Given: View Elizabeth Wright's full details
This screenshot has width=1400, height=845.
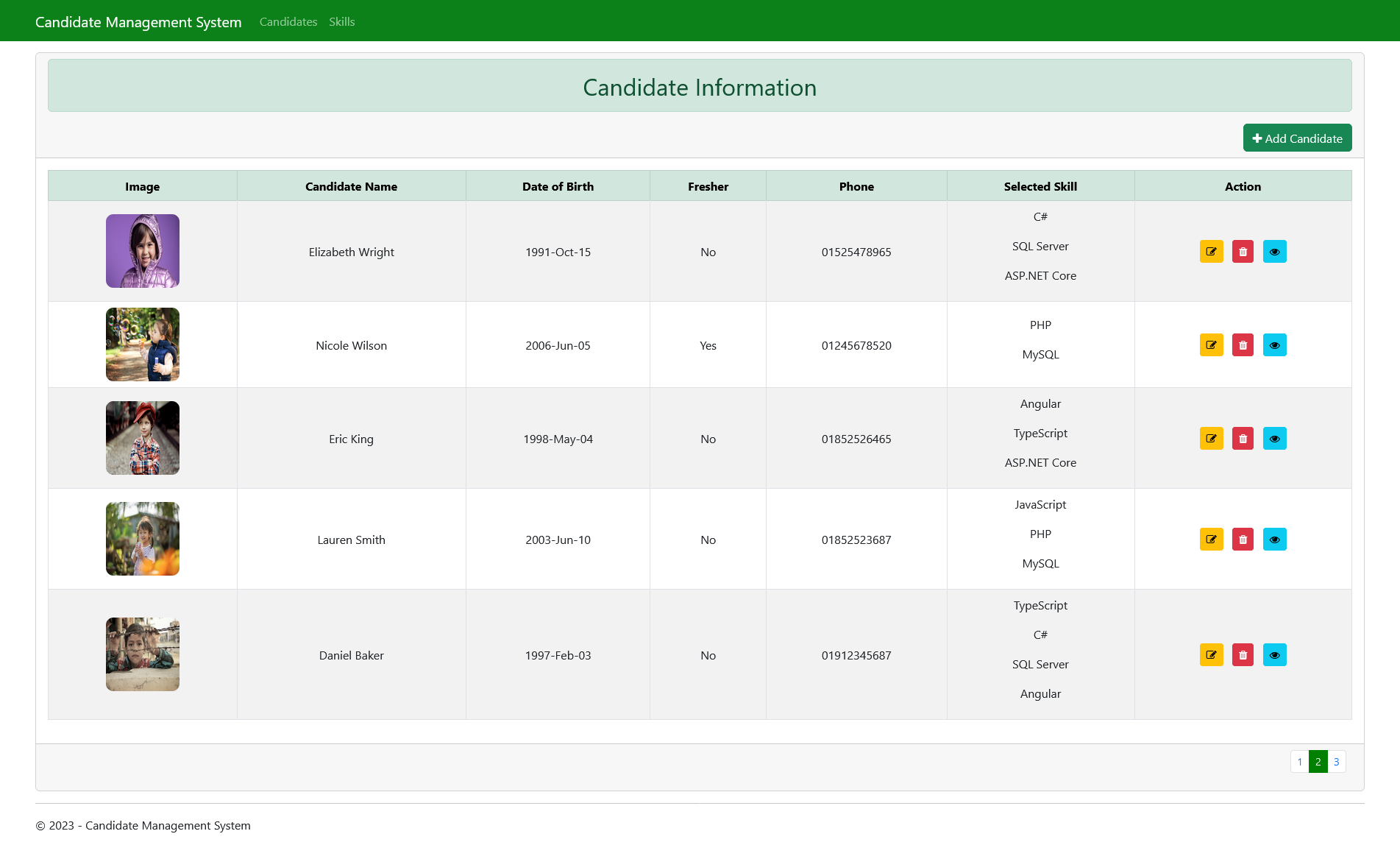Looking at the screenshot, I should [x=1275, y=251].
